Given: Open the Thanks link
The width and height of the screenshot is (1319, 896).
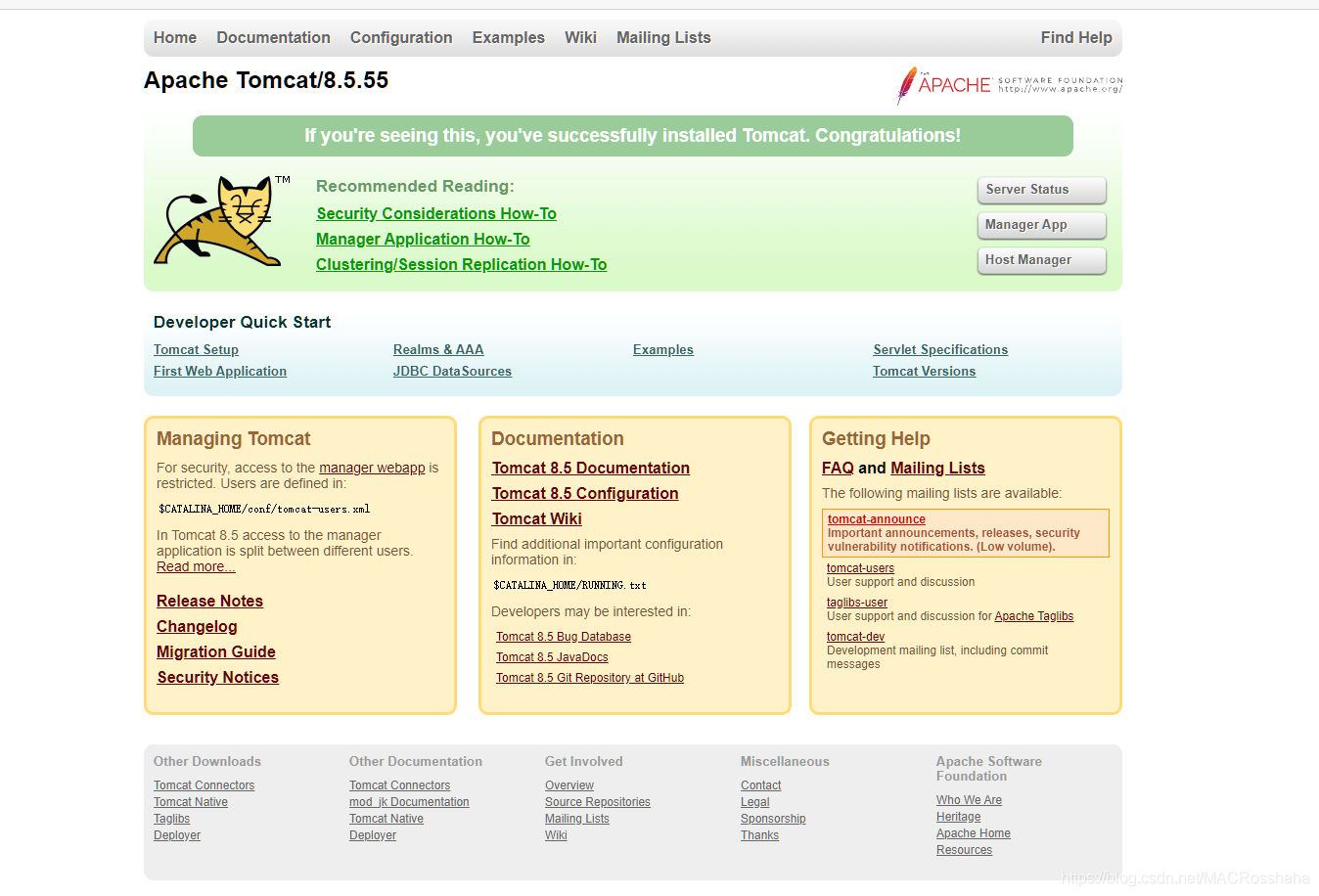Looking at the screenshot, I should click(759, 835).
